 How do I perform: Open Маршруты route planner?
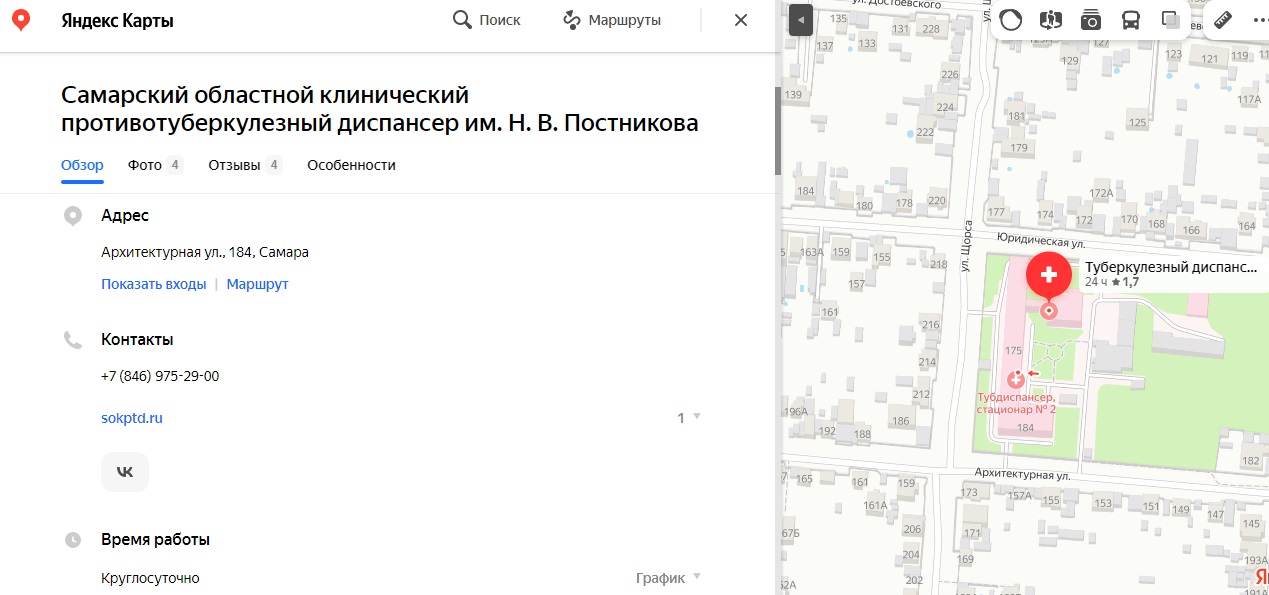(612, 20)
